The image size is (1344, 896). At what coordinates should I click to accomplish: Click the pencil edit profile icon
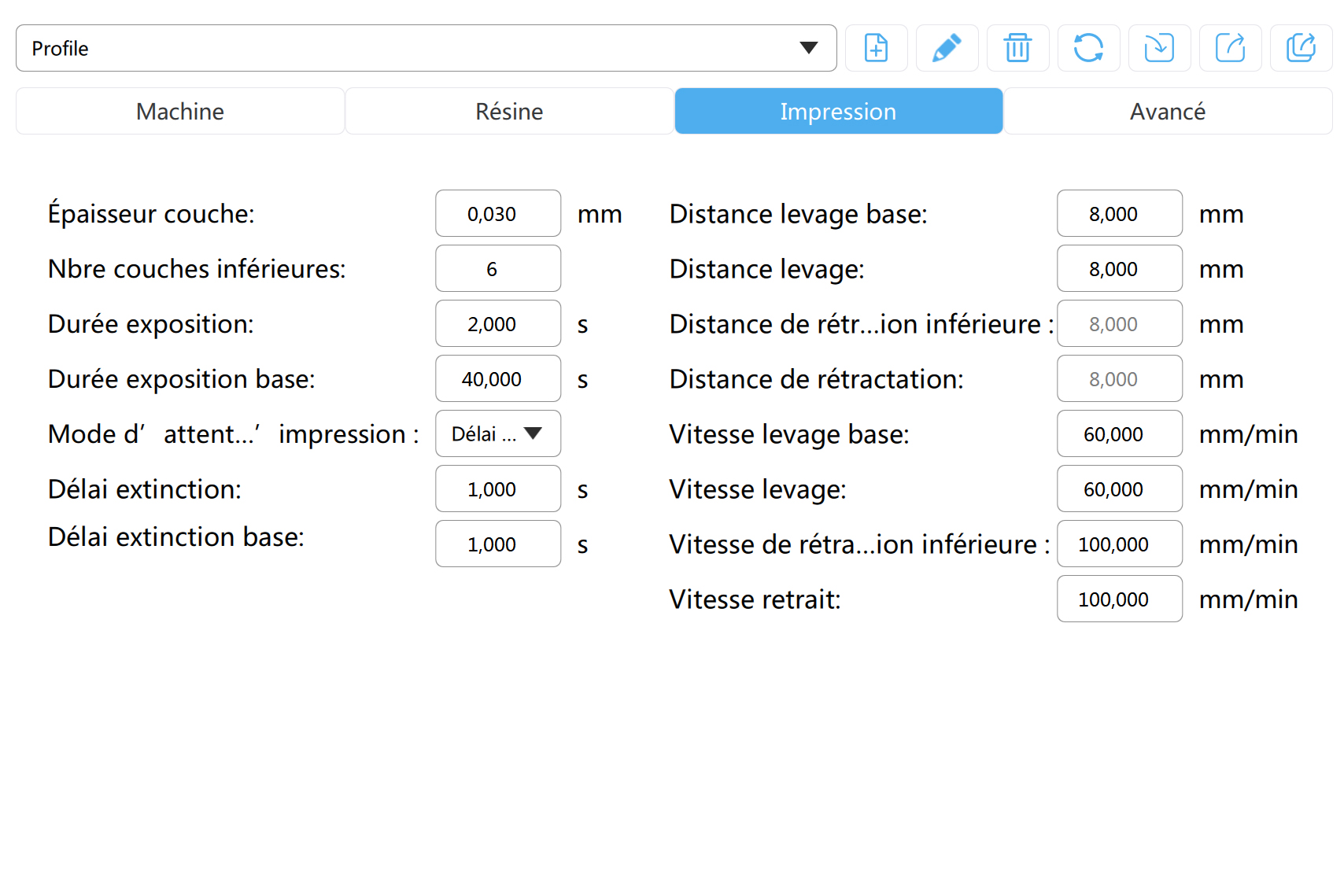point(947,48)
